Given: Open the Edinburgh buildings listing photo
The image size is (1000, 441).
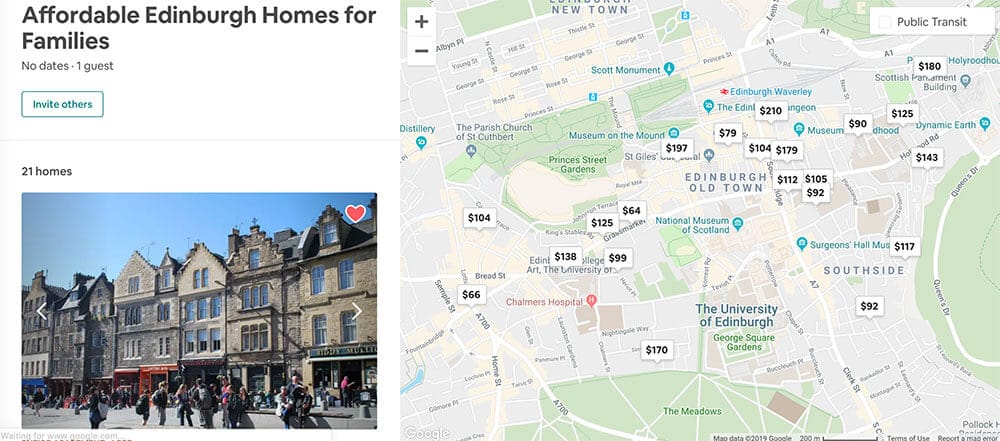Looking at the screenshot, I should pyautogui.click(x=199, y=311).
